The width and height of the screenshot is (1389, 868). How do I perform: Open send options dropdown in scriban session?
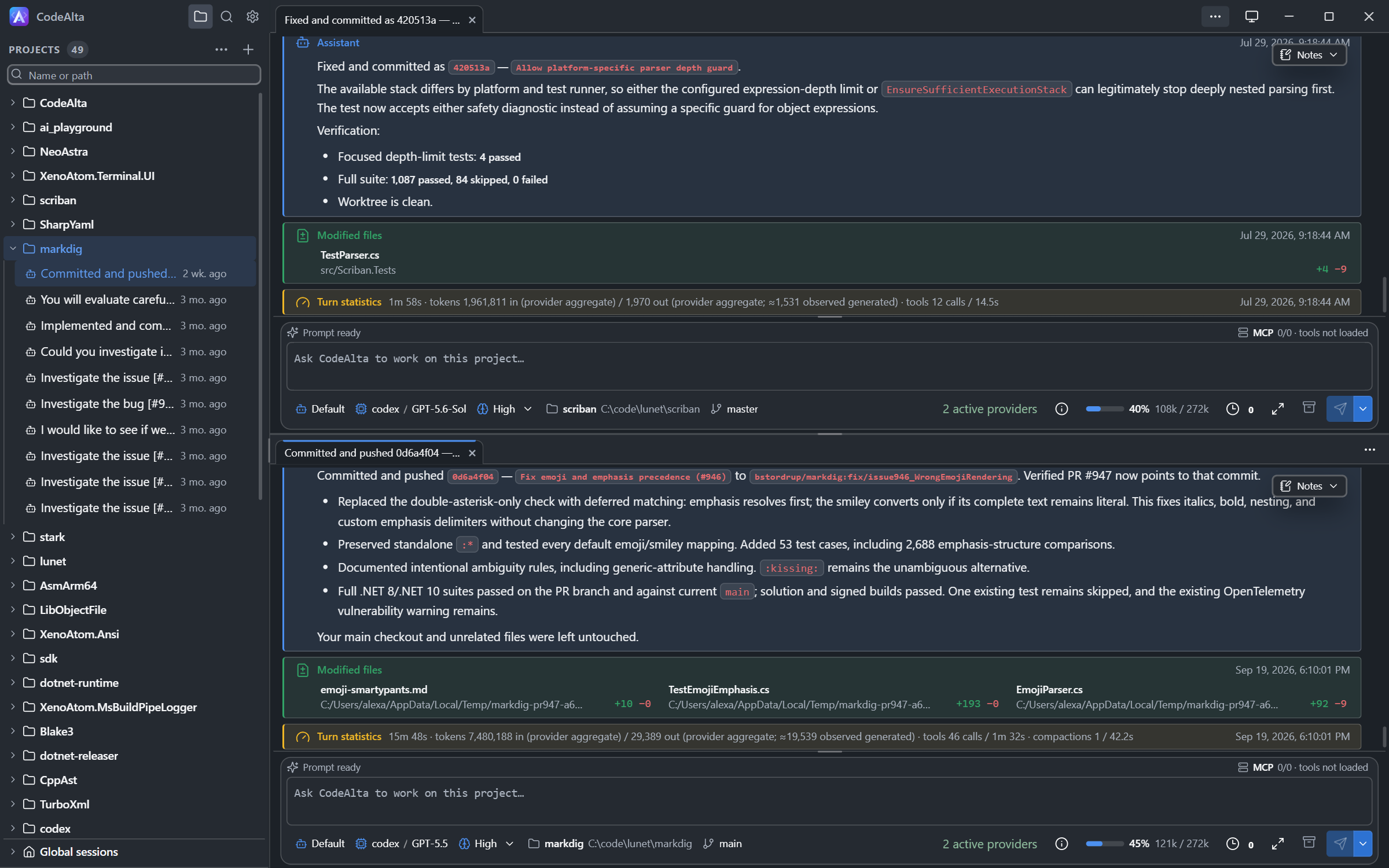(1363, 409)
